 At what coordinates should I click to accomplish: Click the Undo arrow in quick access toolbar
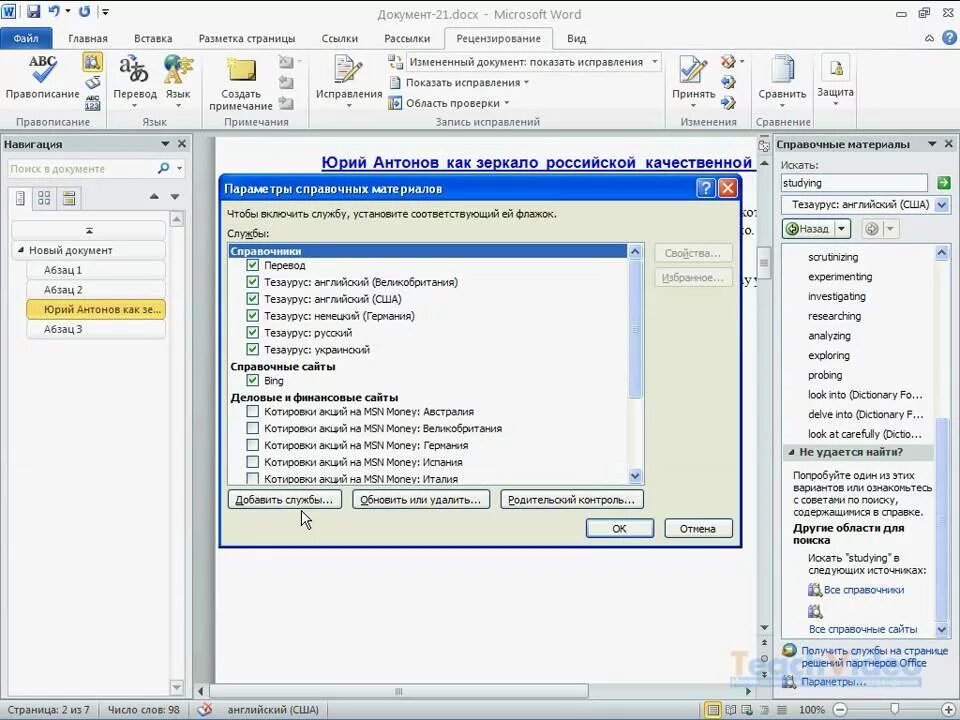pyautogui.click(x=54, y=11)
